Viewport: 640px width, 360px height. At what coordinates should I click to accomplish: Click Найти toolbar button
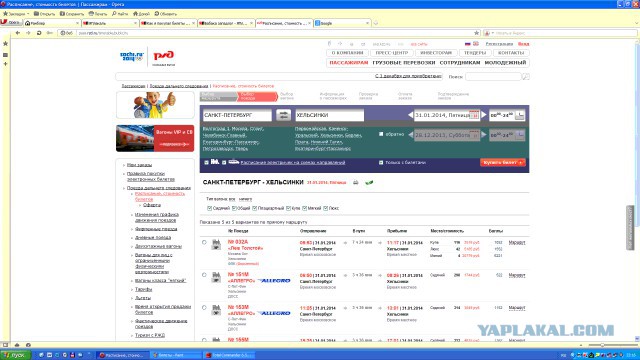(x=120, y=13)
